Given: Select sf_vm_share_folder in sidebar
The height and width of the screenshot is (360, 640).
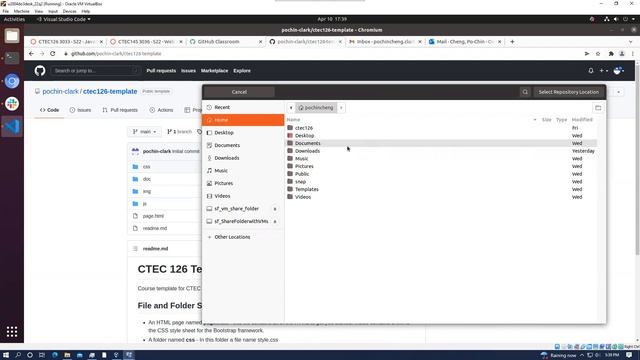Looking at the screenshot, I should (237, 209).
